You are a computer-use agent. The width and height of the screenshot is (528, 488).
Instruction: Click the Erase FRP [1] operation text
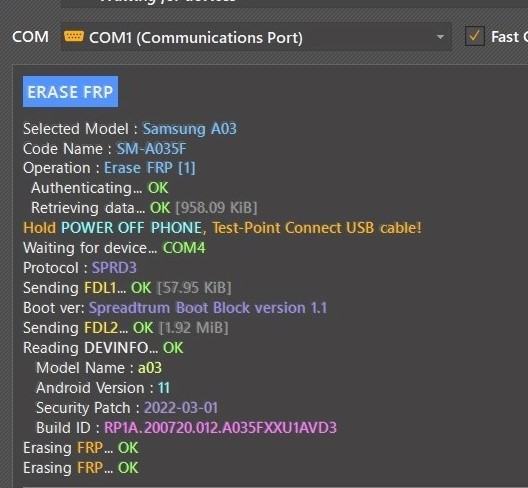pos(150,168)
